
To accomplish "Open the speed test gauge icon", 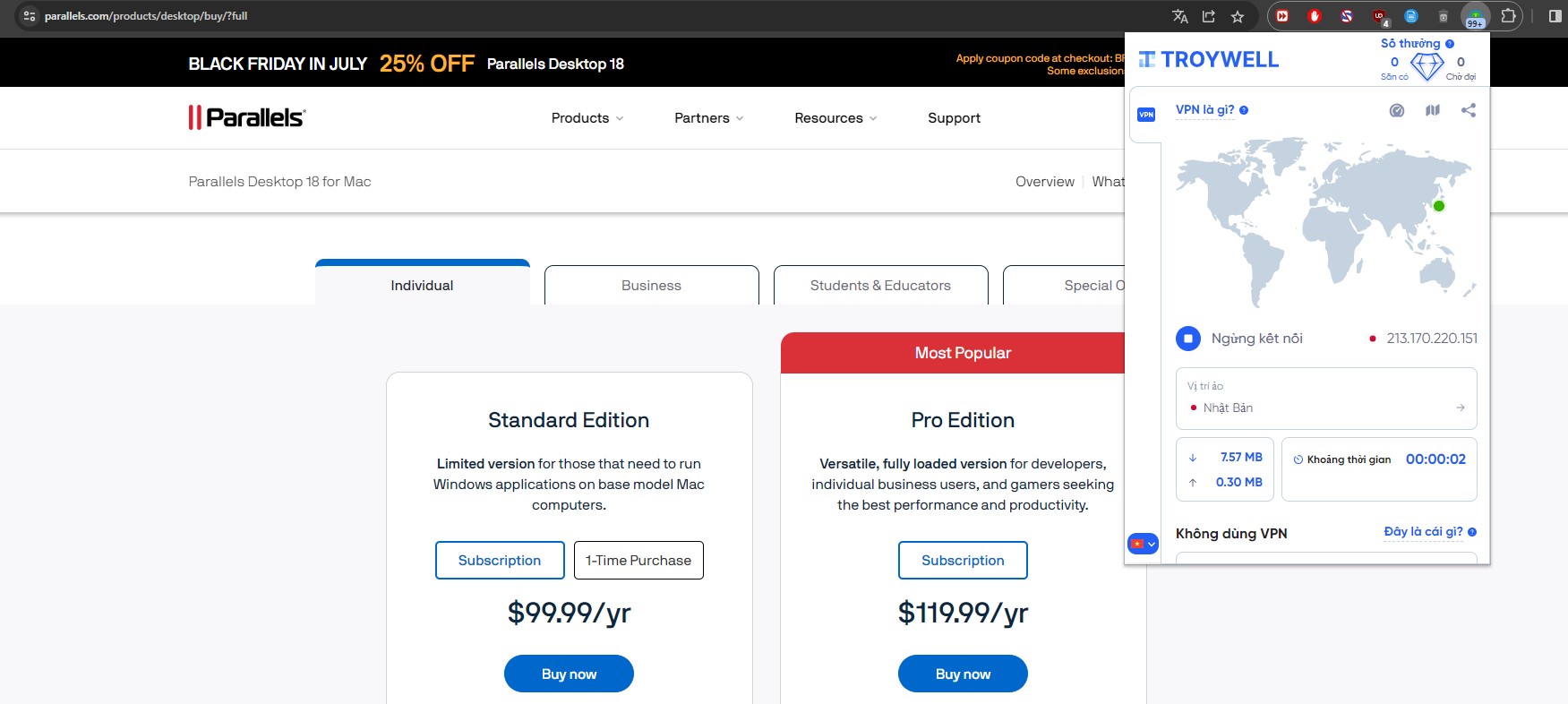I will pos(1396,110).
